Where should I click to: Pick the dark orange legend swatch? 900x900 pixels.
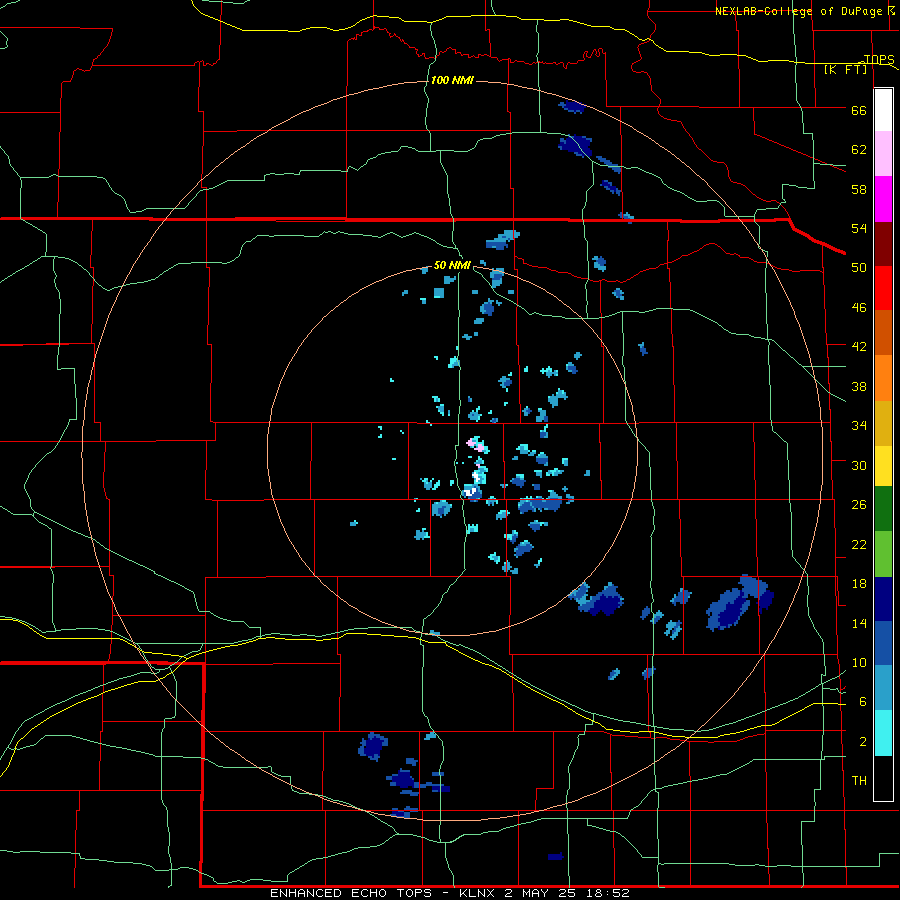[x=883, y=332]
